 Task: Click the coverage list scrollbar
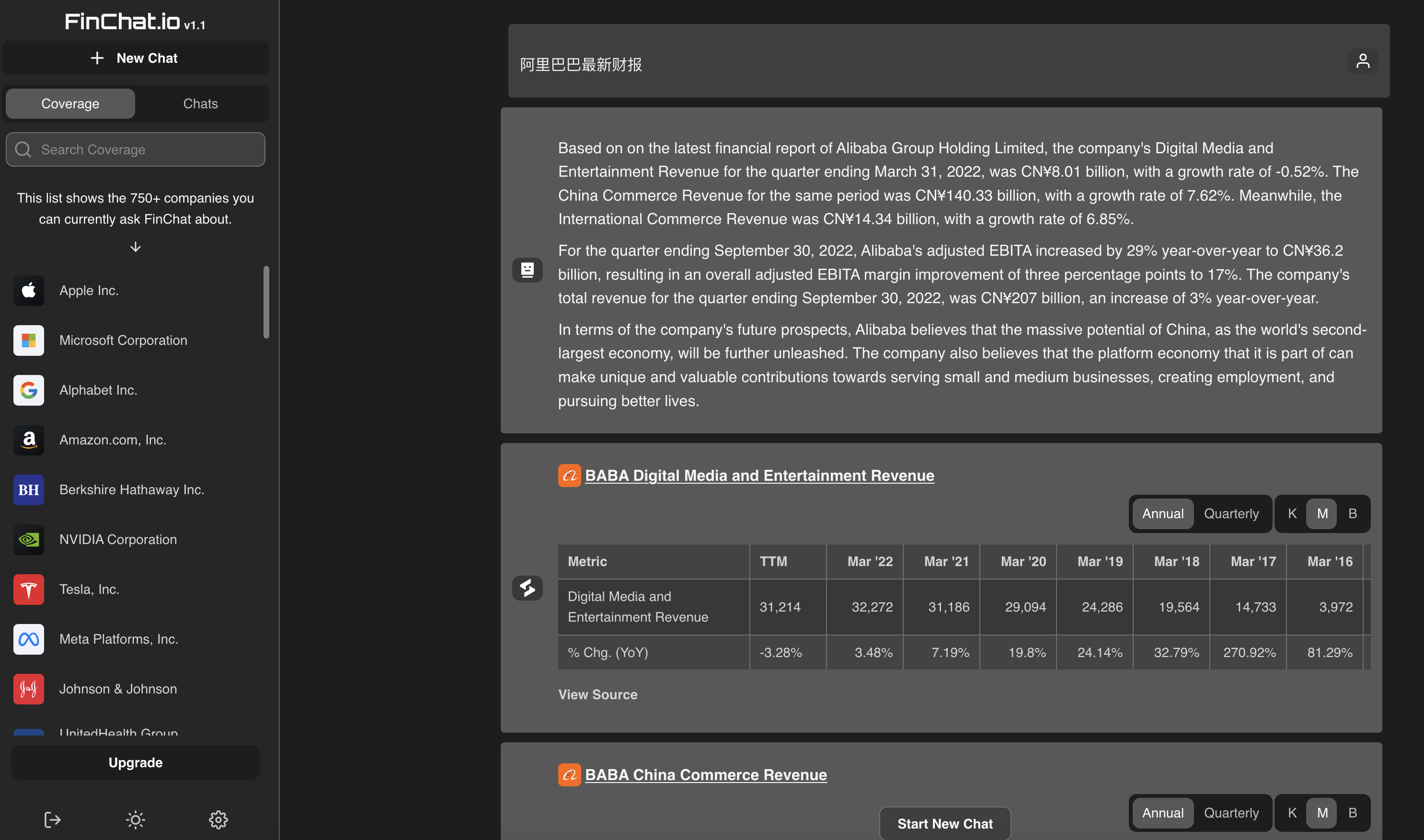click(266, 302)
